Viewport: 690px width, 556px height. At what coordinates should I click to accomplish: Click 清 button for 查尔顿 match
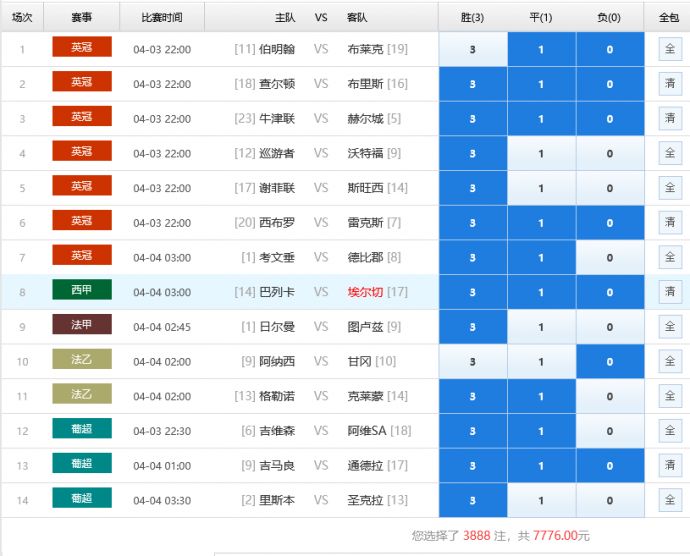[x=670, y=84]
